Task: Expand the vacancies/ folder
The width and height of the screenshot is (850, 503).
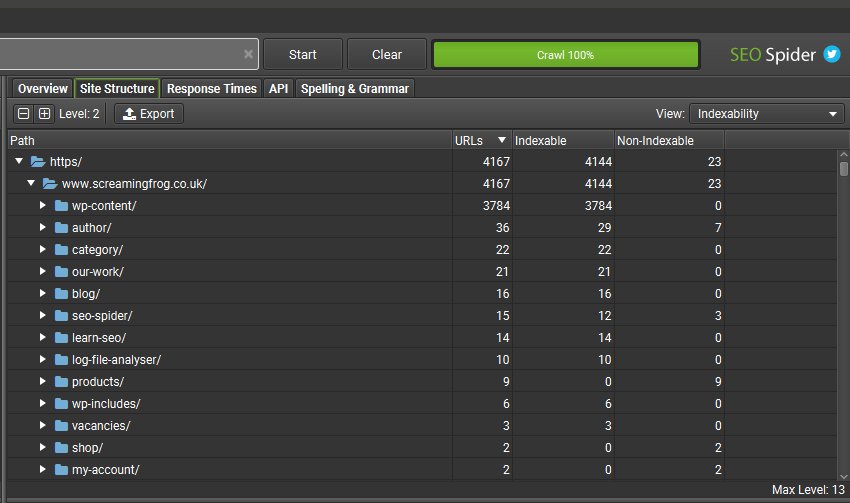Action: [x=42, y=425]
